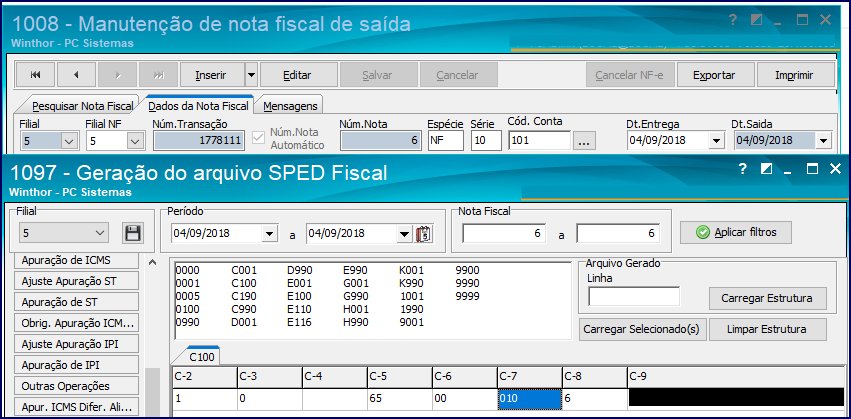Click the Linha input field
851x419 pixels.
coord(634,297)
